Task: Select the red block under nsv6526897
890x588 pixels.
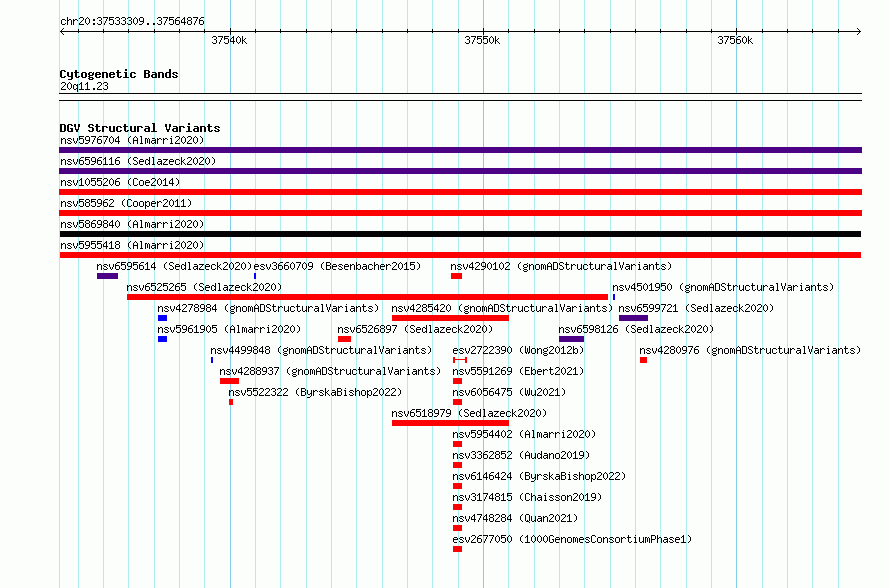Action: tap(345, 339)
